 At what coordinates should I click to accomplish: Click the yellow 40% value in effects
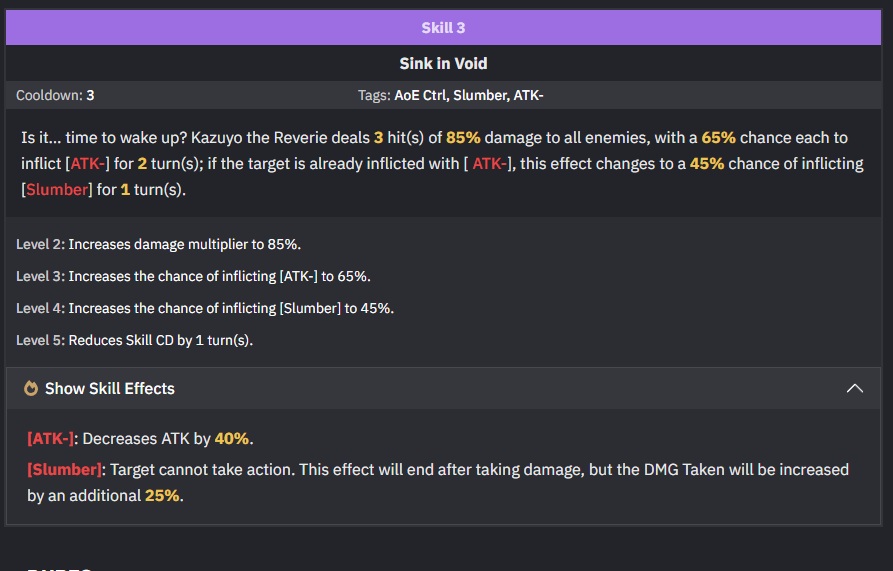(232, 439)
